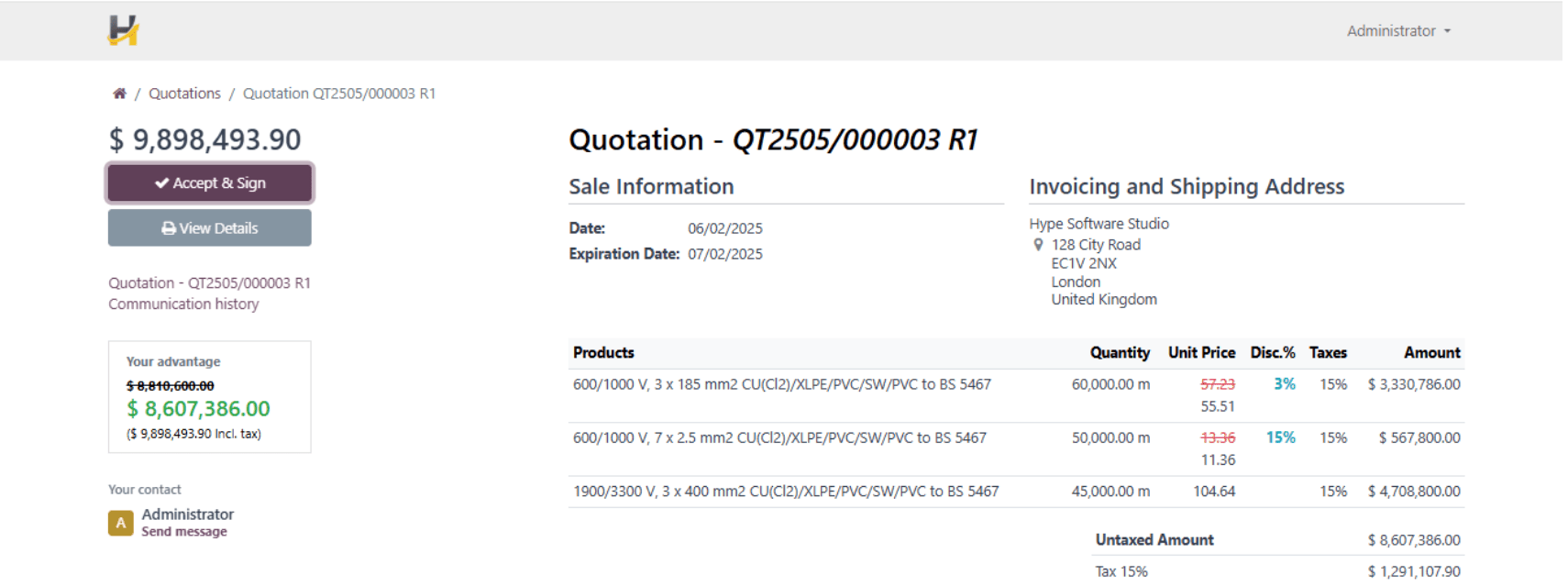Viewport: 1568px width, 586px height.
Task: Open the Administrator user dropdown
Action: pos(1398,31)
